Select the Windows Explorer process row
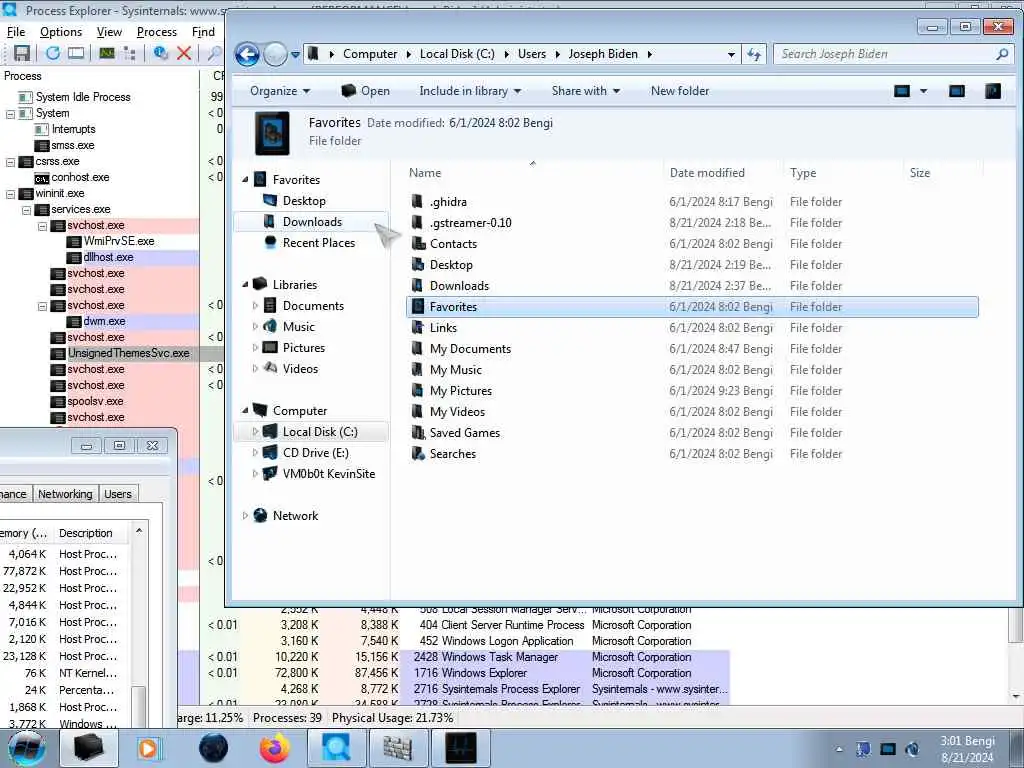 pyautogui.click(x=454, y=673)
